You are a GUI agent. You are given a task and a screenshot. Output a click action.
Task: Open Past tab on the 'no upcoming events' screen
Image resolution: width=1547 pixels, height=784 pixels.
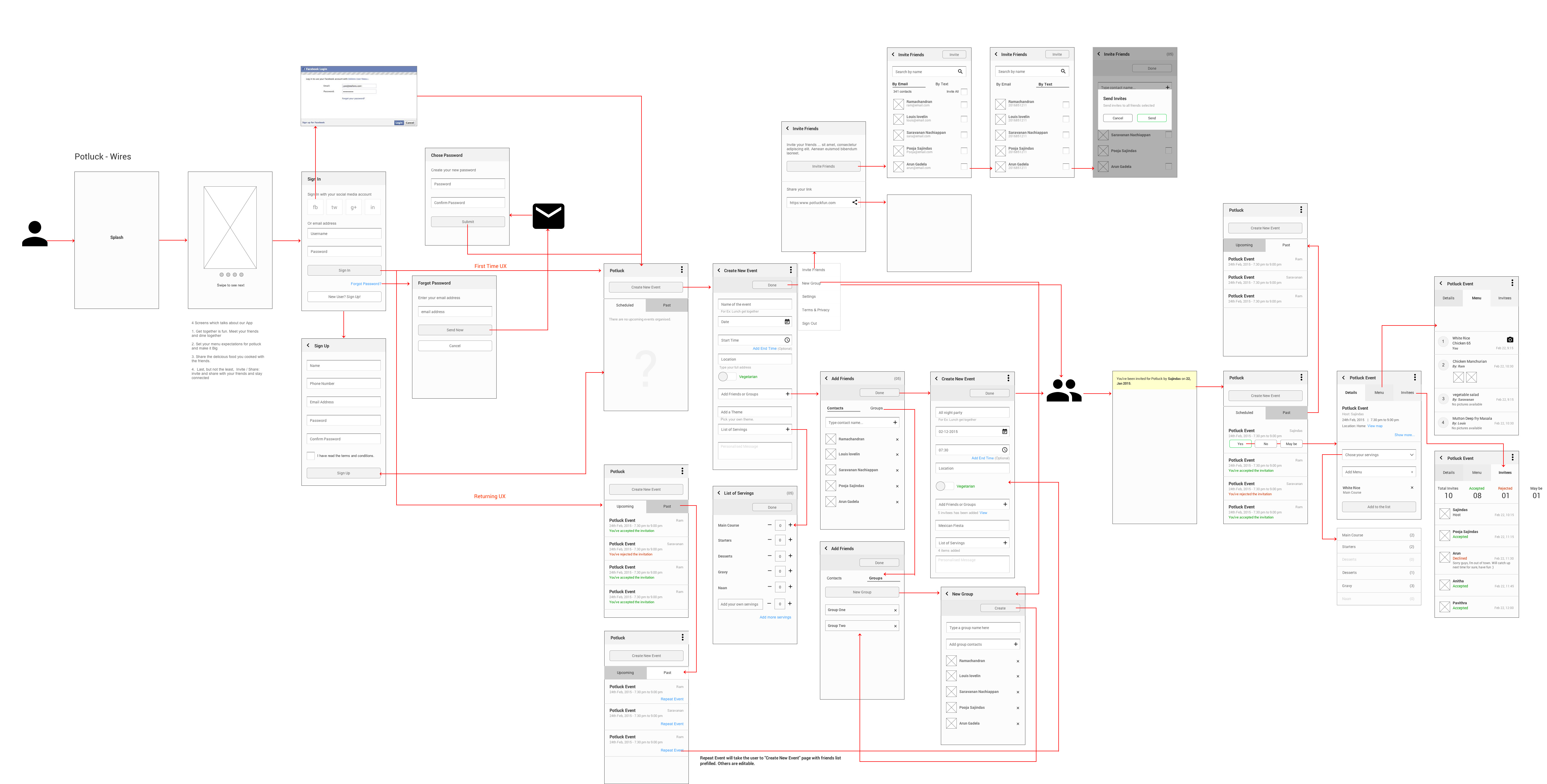click(667, 305)
